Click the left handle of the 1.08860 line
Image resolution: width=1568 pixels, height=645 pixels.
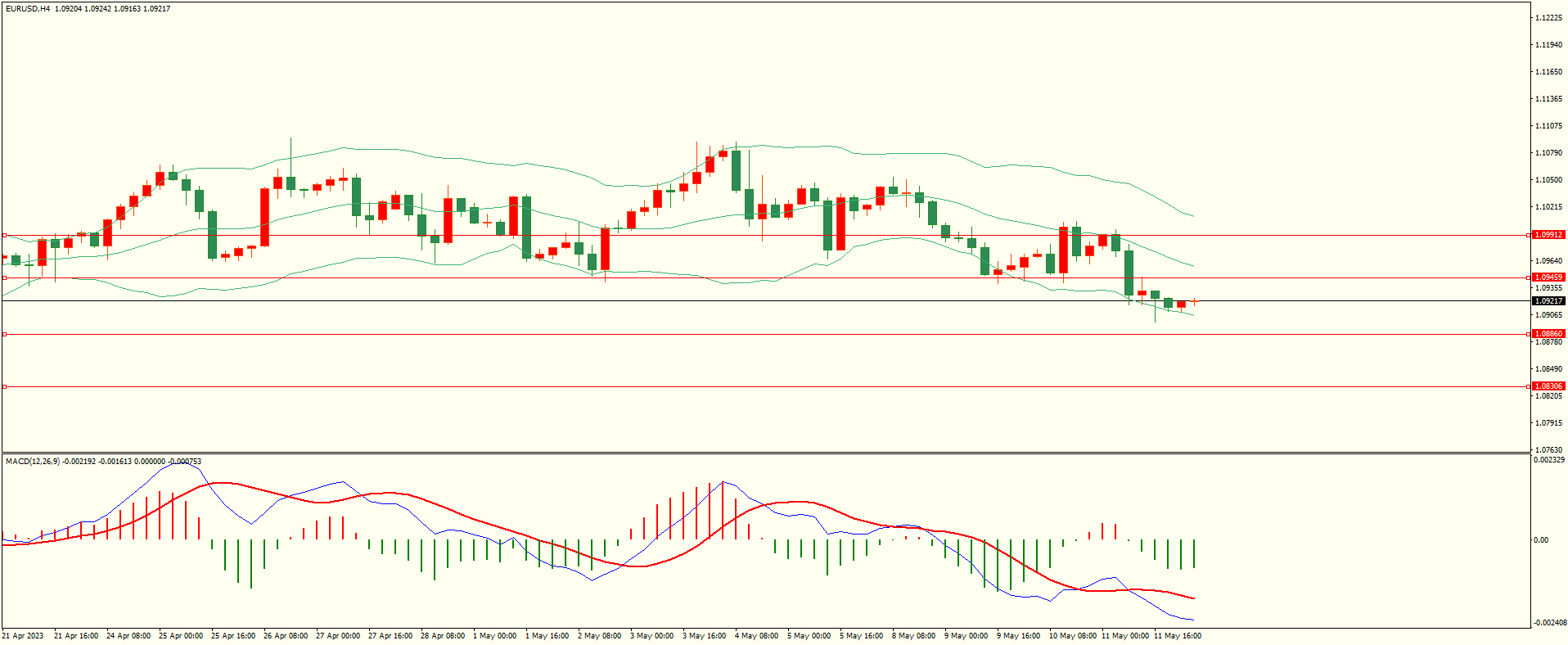click(4, 334)
